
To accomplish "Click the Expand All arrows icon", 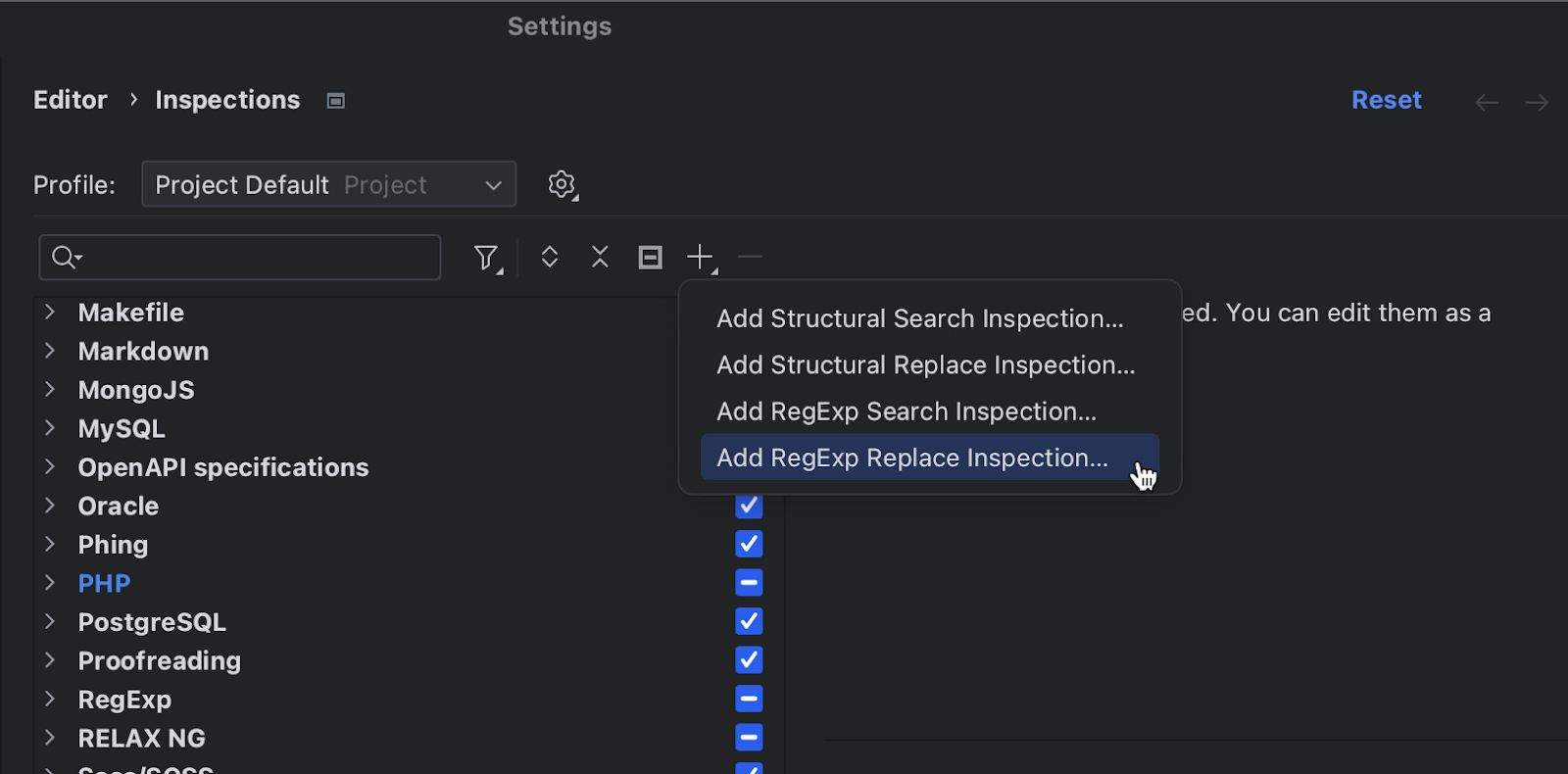I will (550, 257).
